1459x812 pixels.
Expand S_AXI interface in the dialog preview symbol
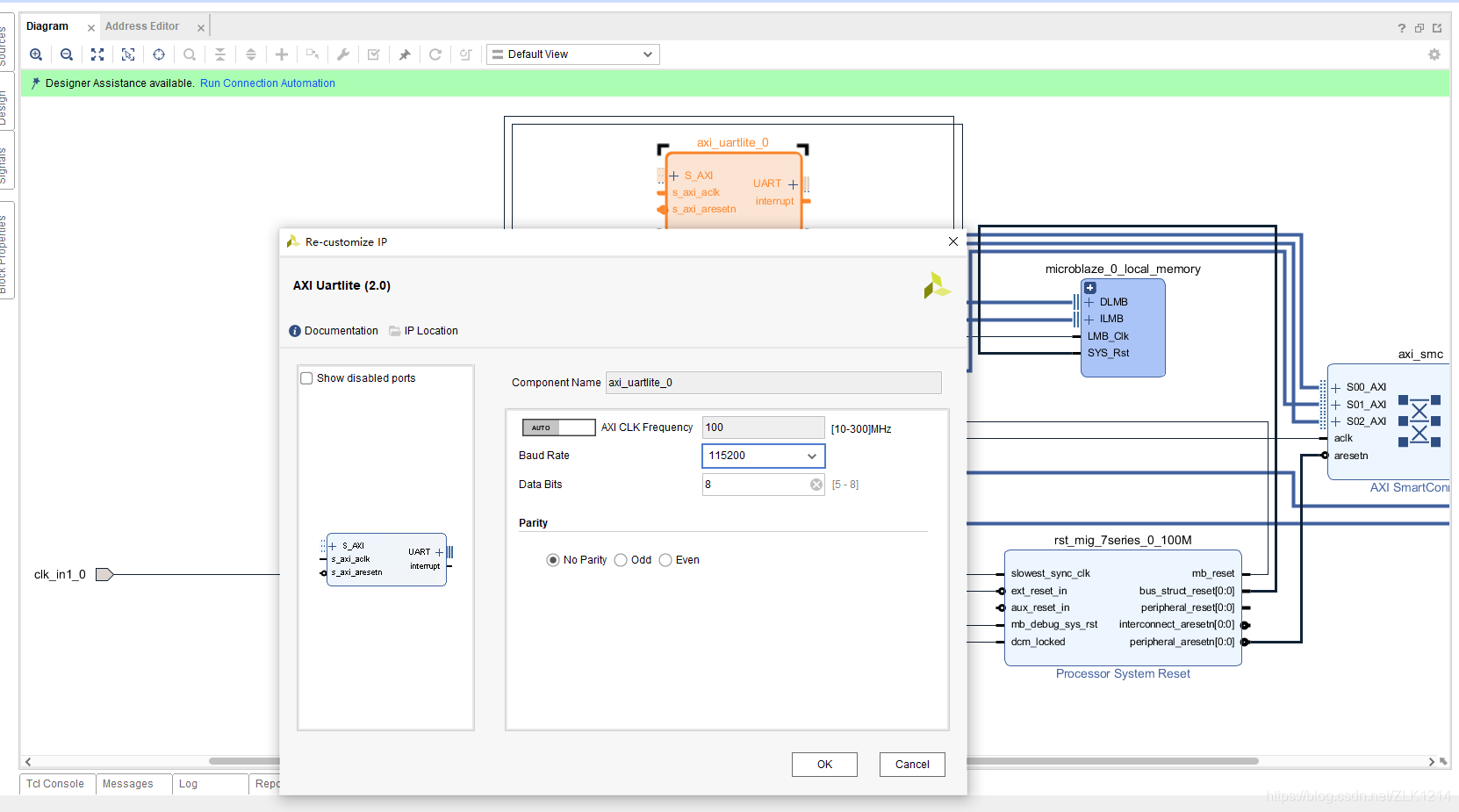click(333, 546)
